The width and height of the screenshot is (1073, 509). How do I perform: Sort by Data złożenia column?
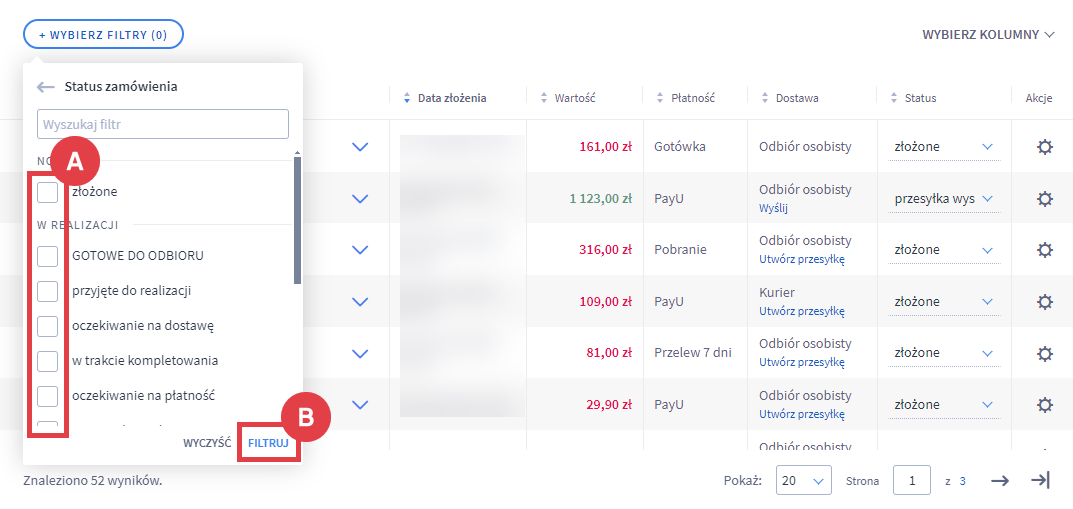click(451, 98)
